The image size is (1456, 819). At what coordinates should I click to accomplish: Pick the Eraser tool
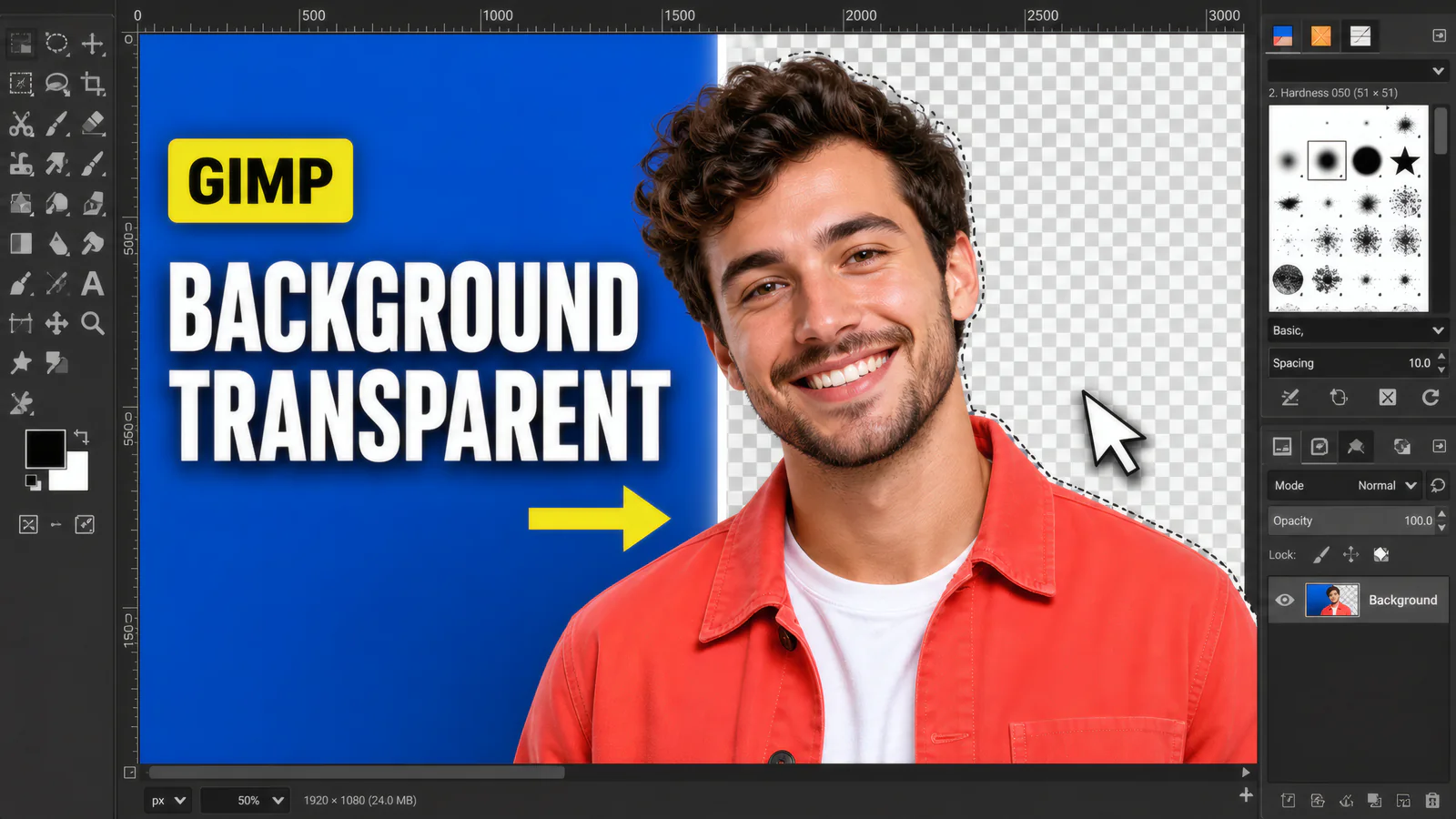[92, 124]
